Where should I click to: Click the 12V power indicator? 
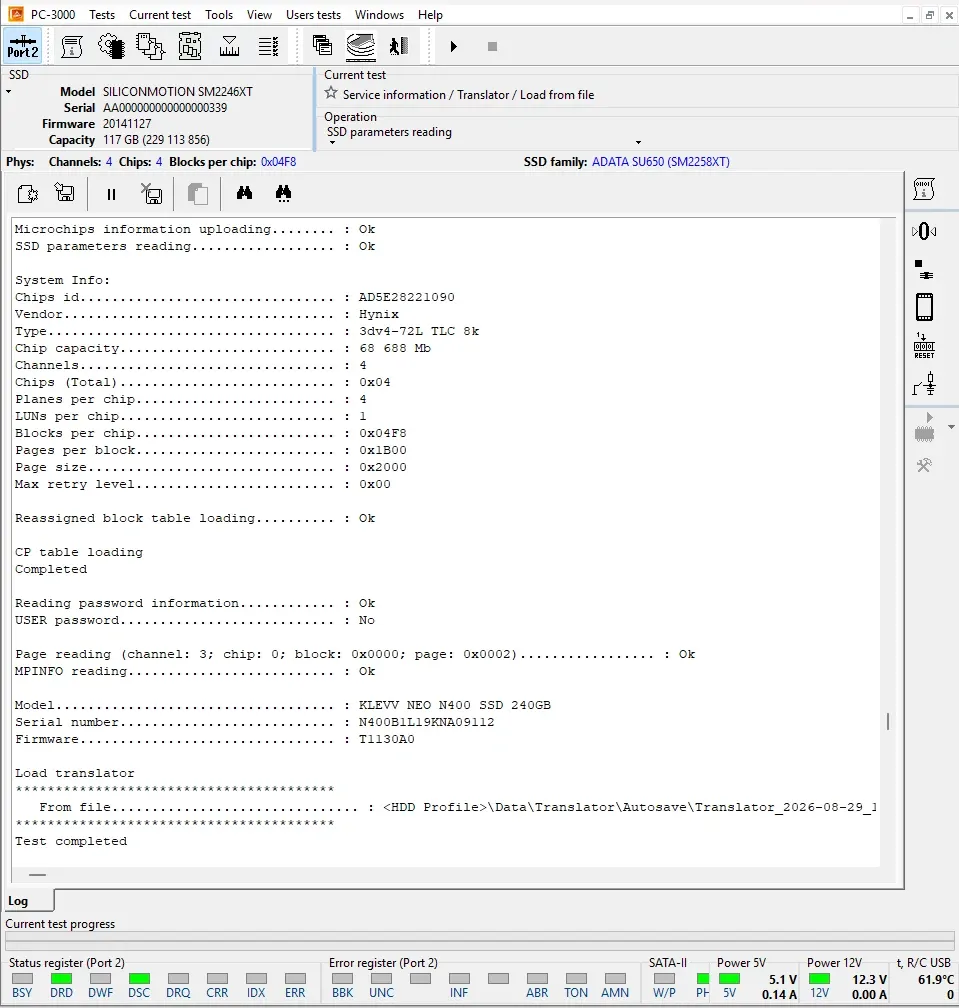(819, 978)
